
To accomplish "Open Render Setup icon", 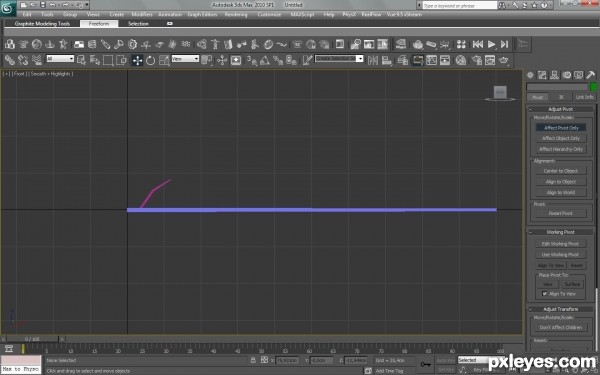I will pyautogui.click(x=477, y=60).
